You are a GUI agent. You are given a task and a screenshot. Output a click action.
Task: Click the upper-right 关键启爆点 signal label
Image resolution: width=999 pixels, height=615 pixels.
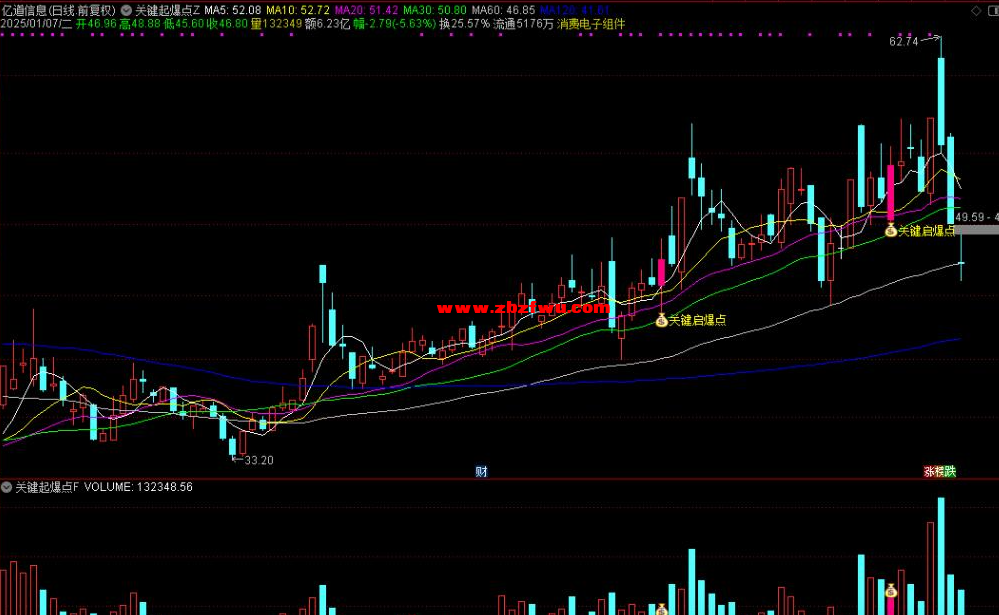pyautogui.click(x=927, y=230)
